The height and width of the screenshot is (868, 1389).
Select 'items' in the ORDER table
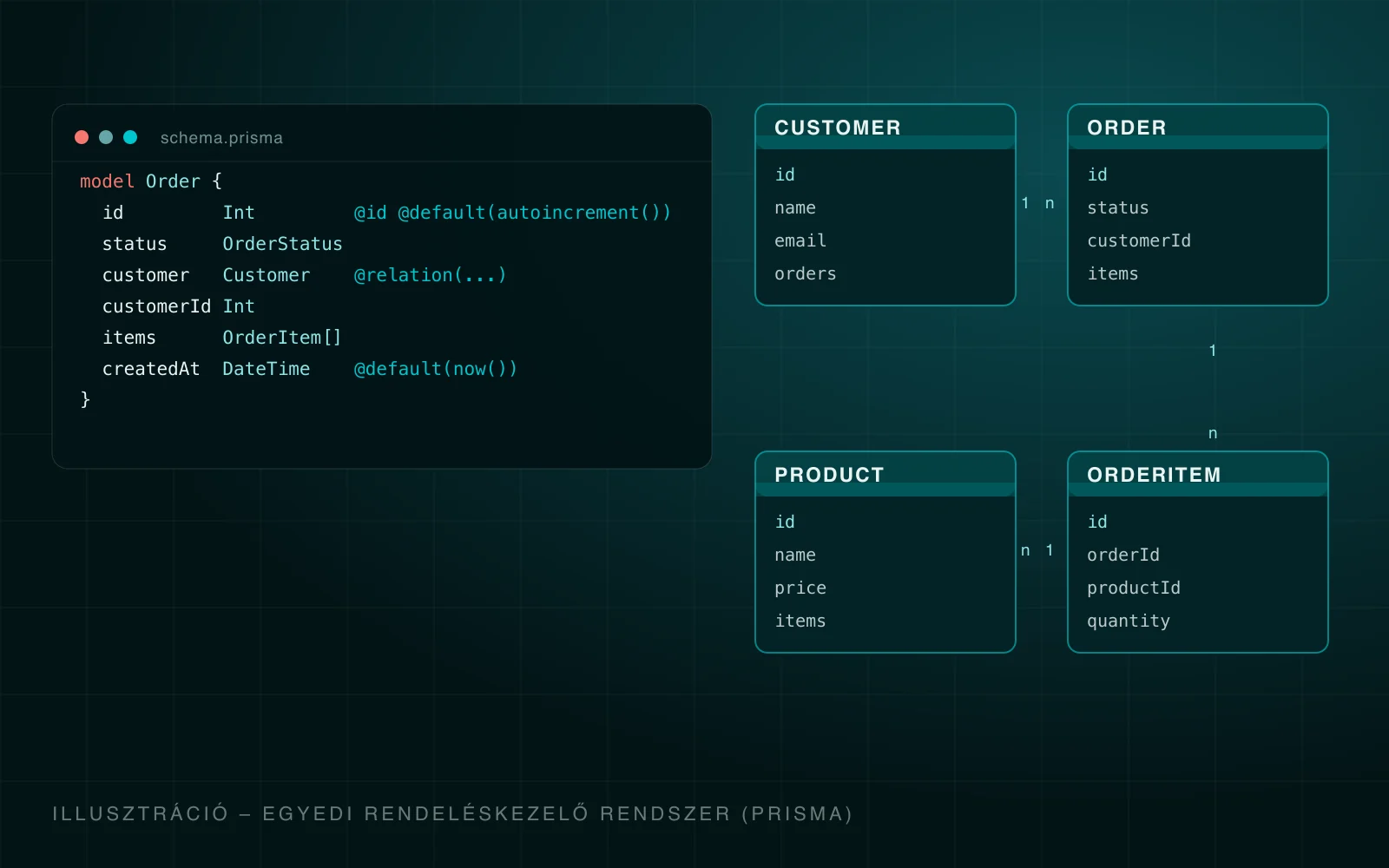(x=1113, y=273)
